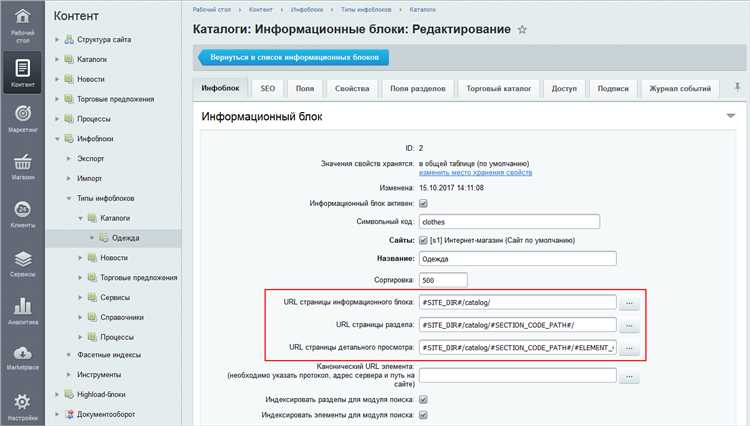The height and width of the screenshot is (426, 750).
Task: Click the URL страницы раздела input field
Action: pyautogui.click(x=518, y=325)
